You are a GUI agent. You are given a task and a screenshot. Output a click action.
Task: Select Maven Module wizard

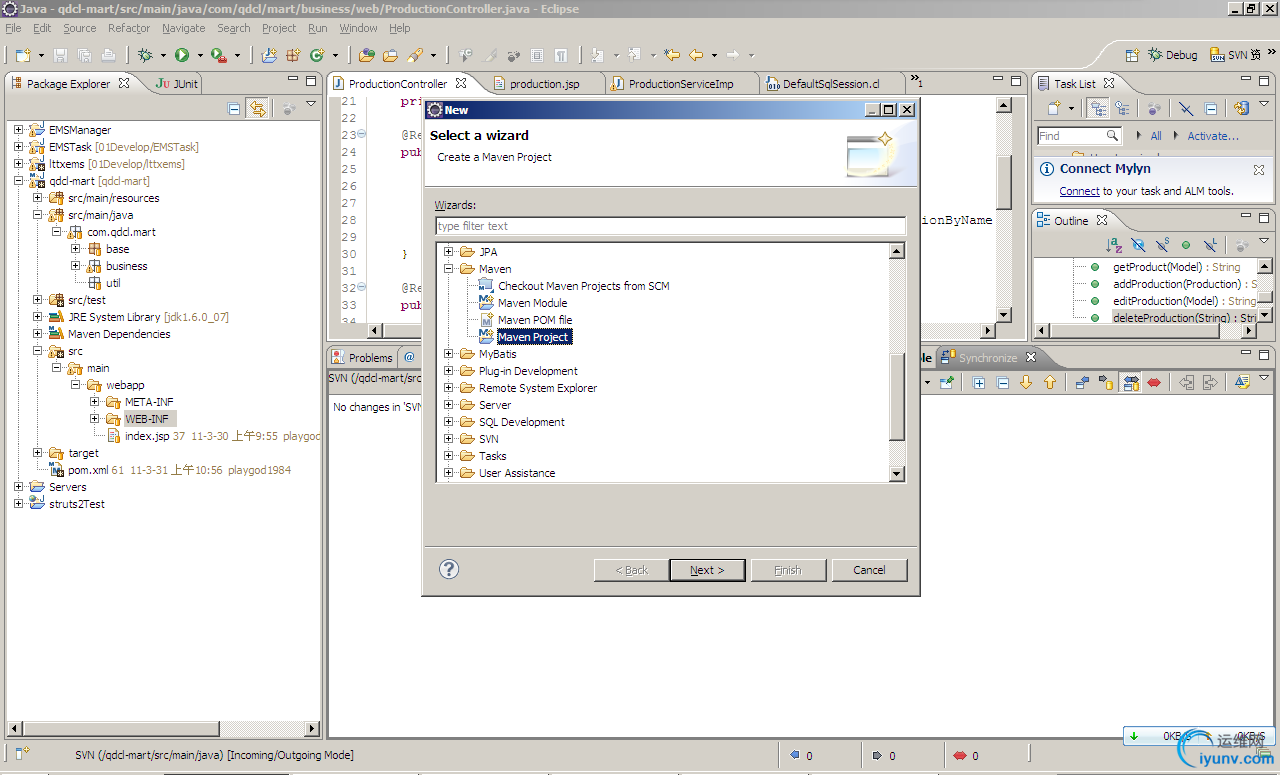tap(533, 303)
